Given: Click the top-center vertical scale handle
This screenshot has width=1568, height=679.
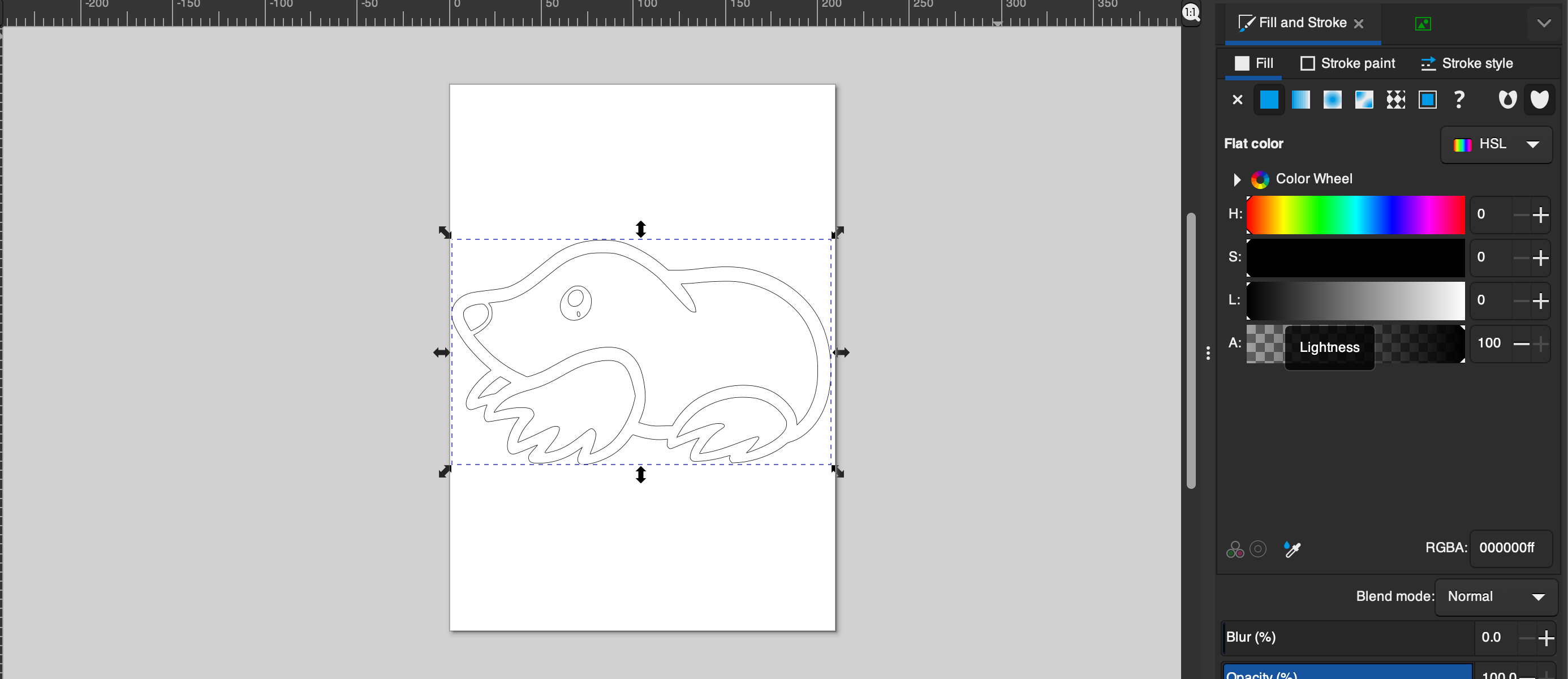Looking at the screenshot, I should tap(640, 229).
